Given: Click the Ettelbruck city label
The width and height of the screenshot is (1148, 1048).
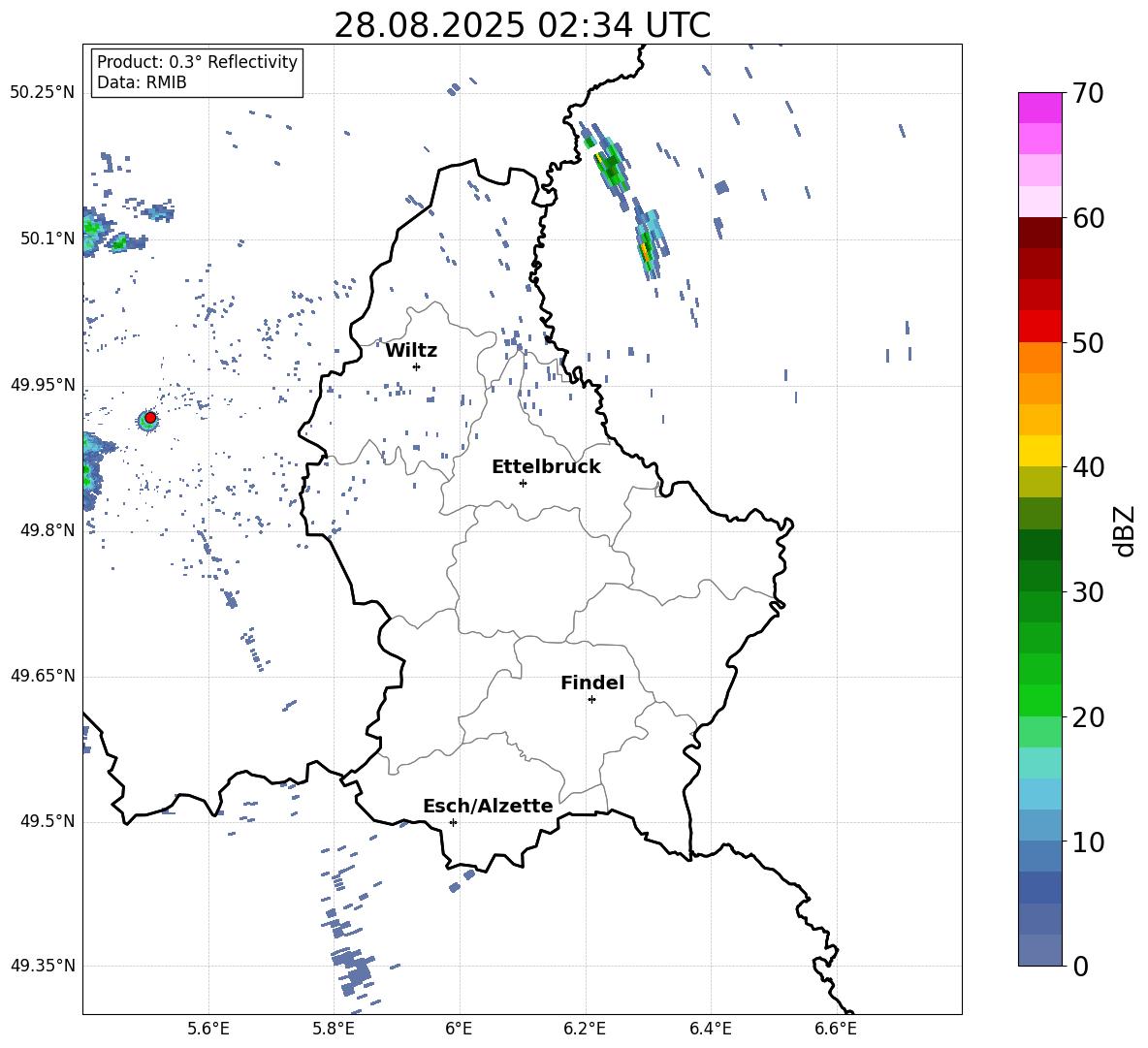Looking at the screenshot, I should click(x=546, y=467).
